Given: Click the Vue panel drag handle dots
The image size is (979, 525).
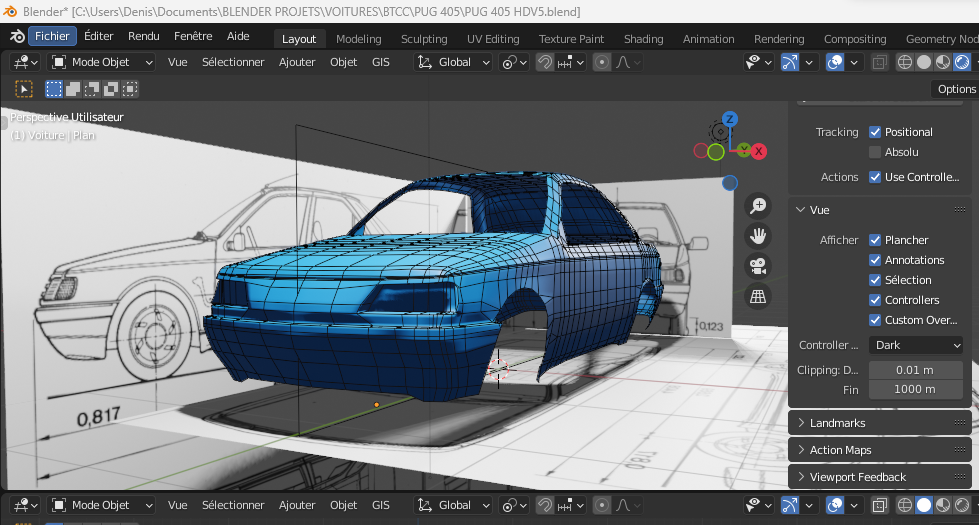Looking at the screenshot, I should click(960, 210).
